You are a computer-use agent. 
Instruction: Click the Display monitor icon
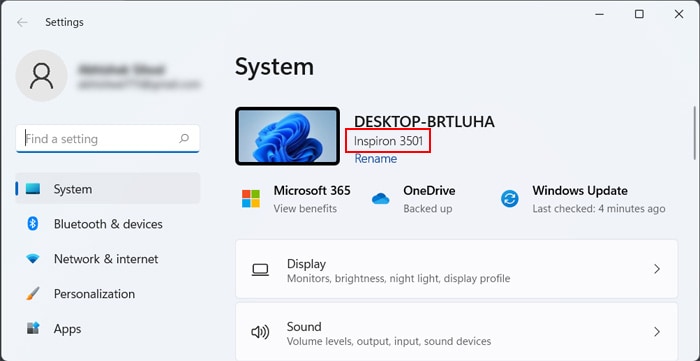(x=260, y=270)
